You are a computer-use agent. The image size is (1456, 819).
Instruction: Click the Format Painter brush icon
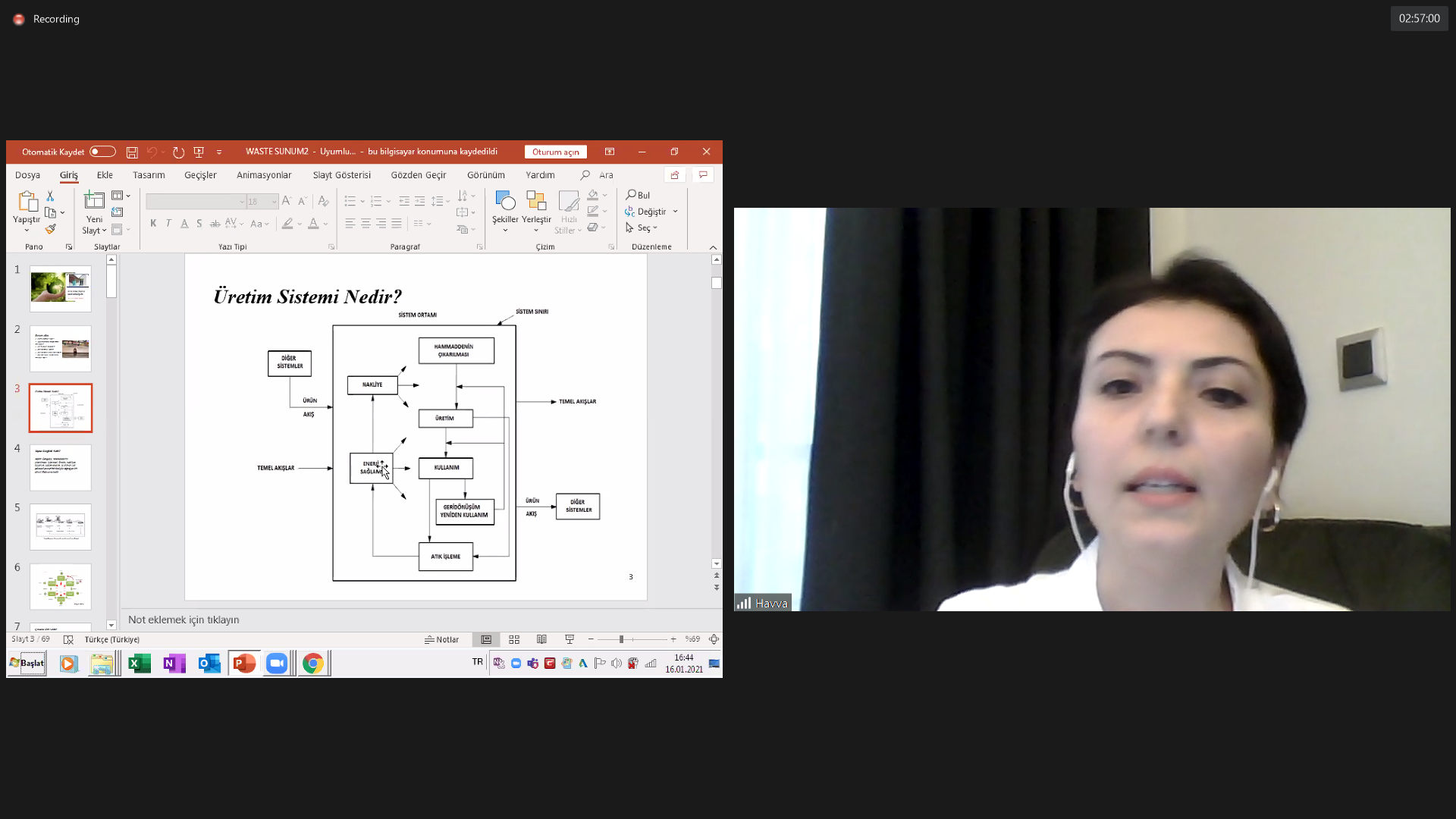pyautogui.click(x=50, y=229)
